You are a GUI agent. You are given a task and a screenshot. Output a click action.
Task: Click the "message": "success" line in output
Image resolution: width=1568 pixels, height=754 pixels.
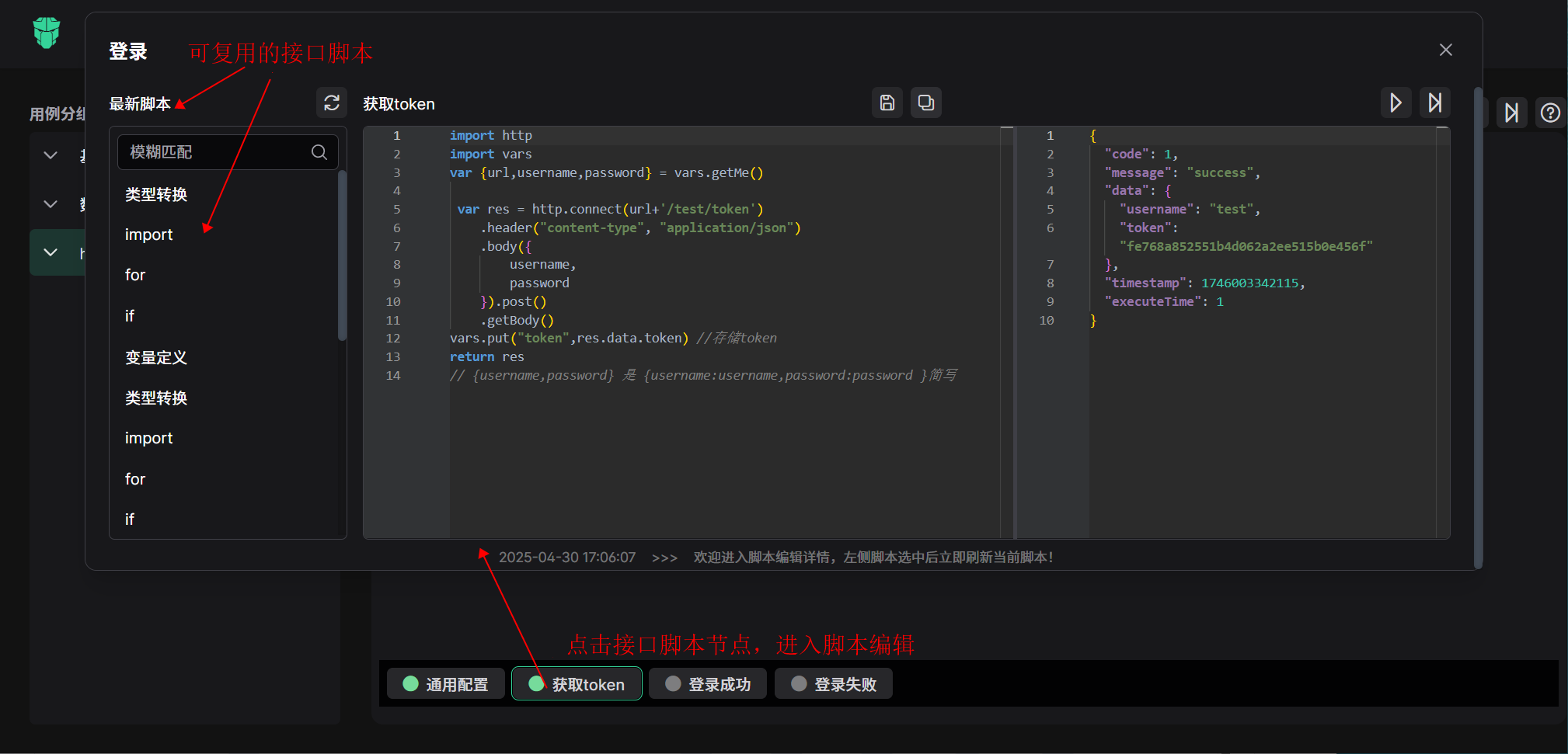[x=1182, y=172]
